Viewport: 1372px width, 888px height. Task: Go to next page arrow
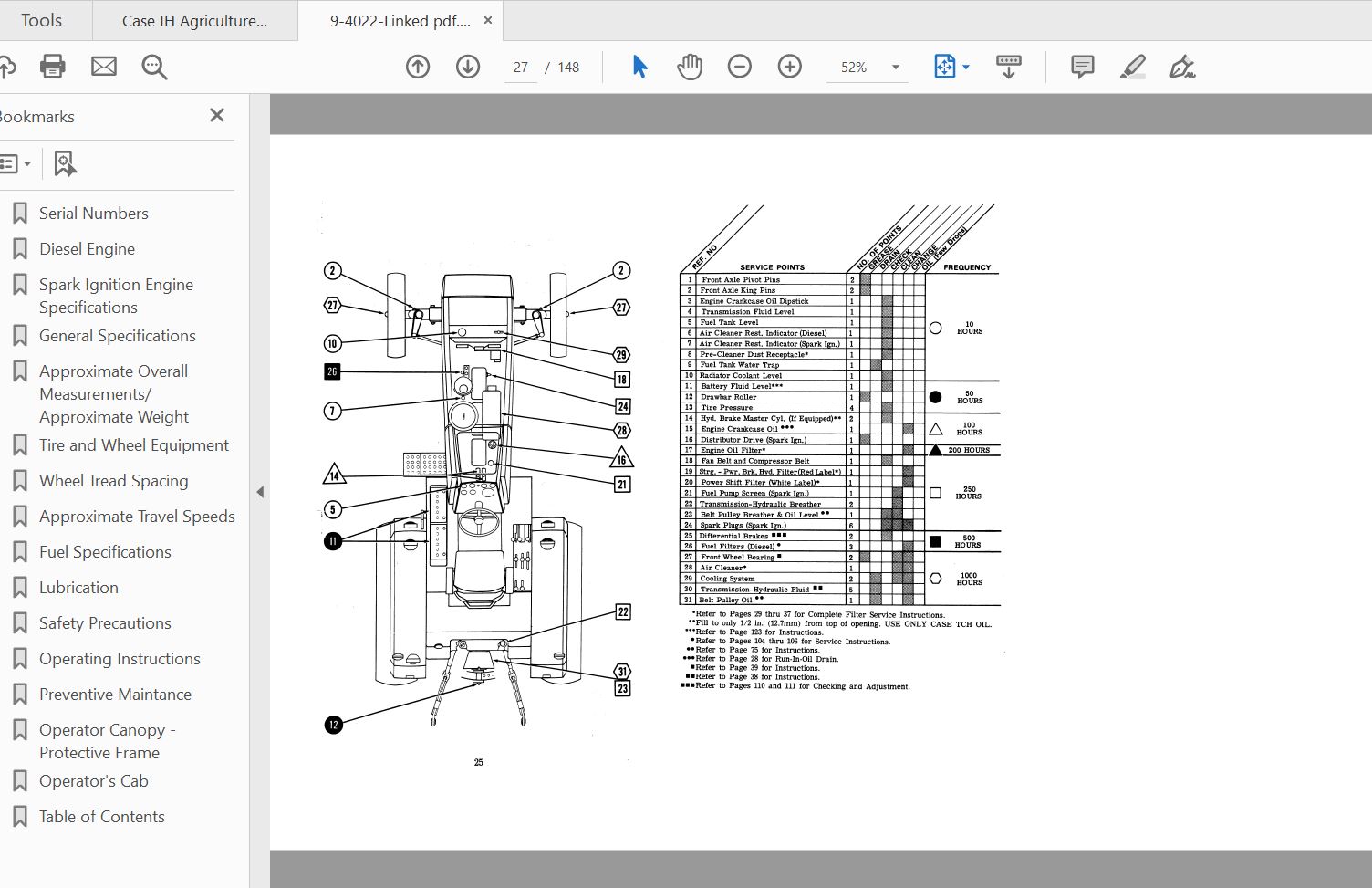pos(468,67)
